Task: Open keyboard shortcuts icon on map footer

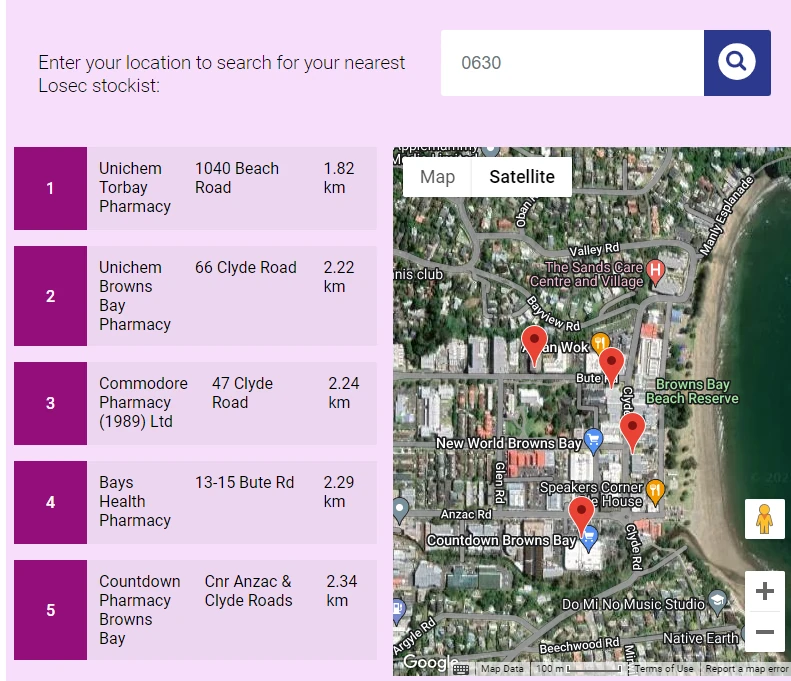Action: click(x=461, y=669)
